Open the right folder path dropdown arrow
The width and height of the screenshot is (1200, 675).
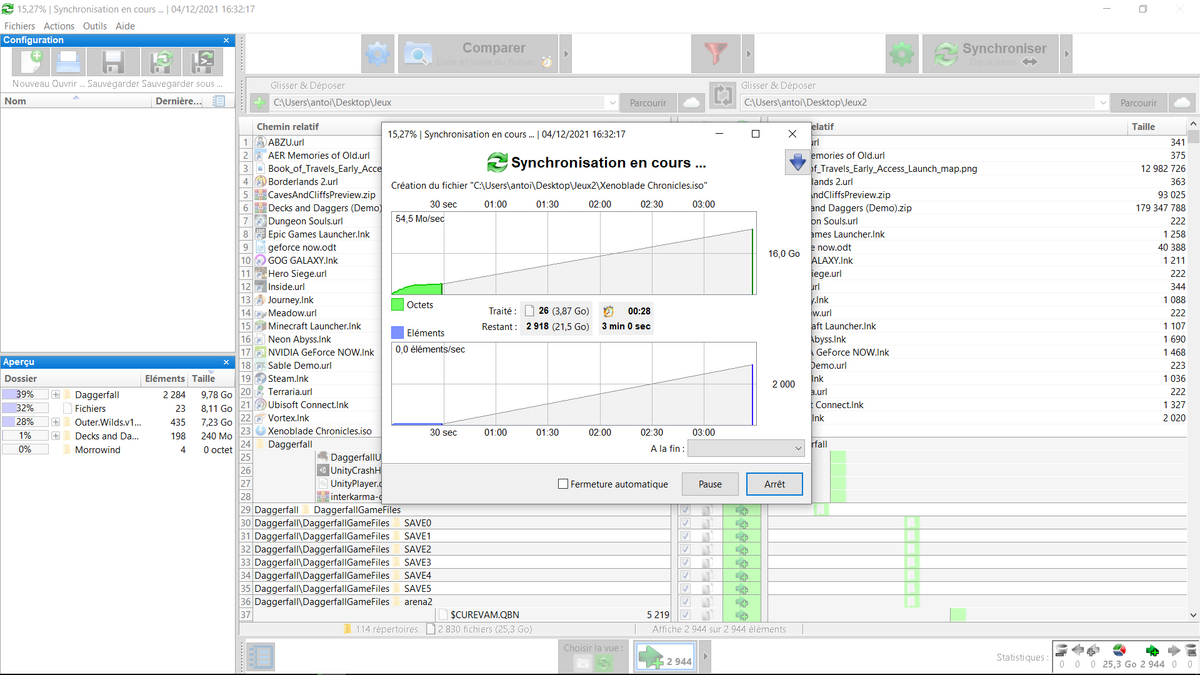[1101, 103]
